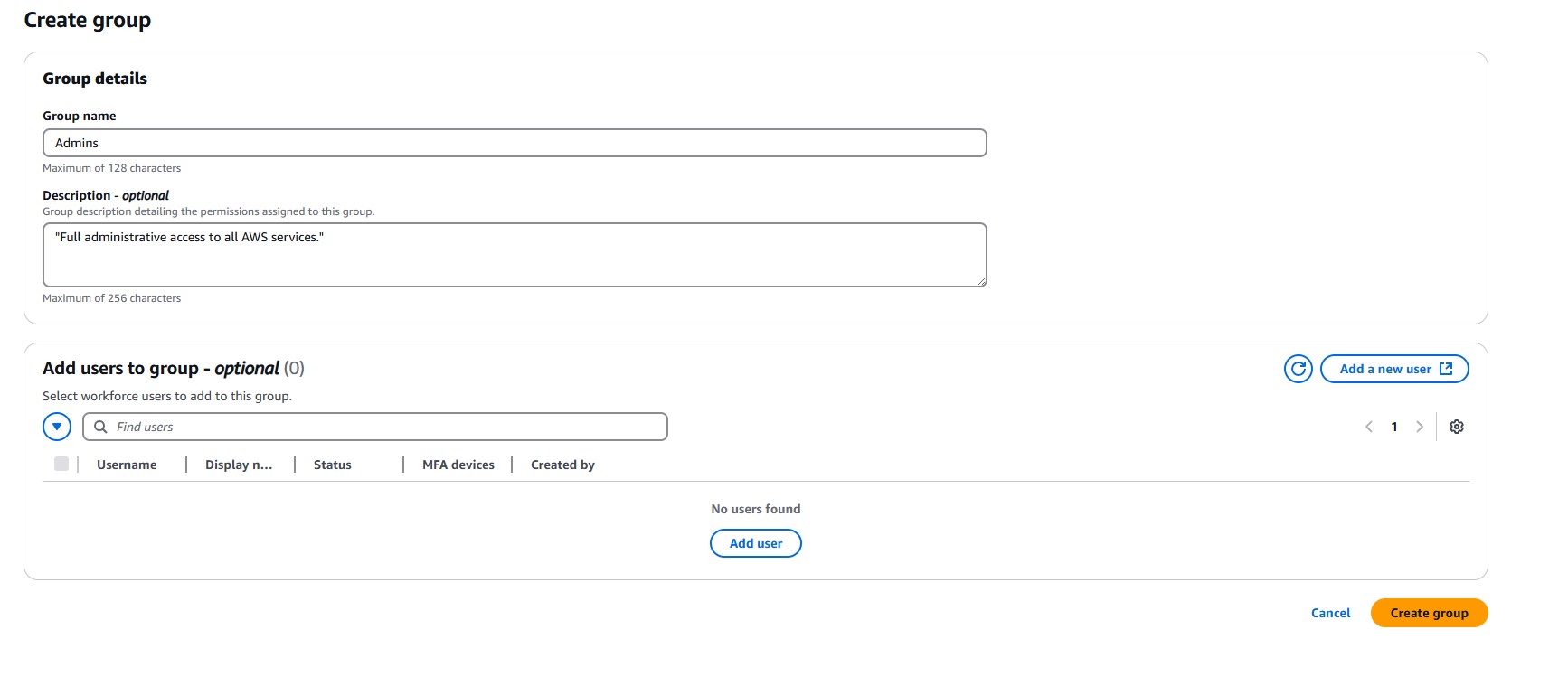Toggle the select all users checkbox
This screenshot has width=1568, height=686.
coord(61,465)
